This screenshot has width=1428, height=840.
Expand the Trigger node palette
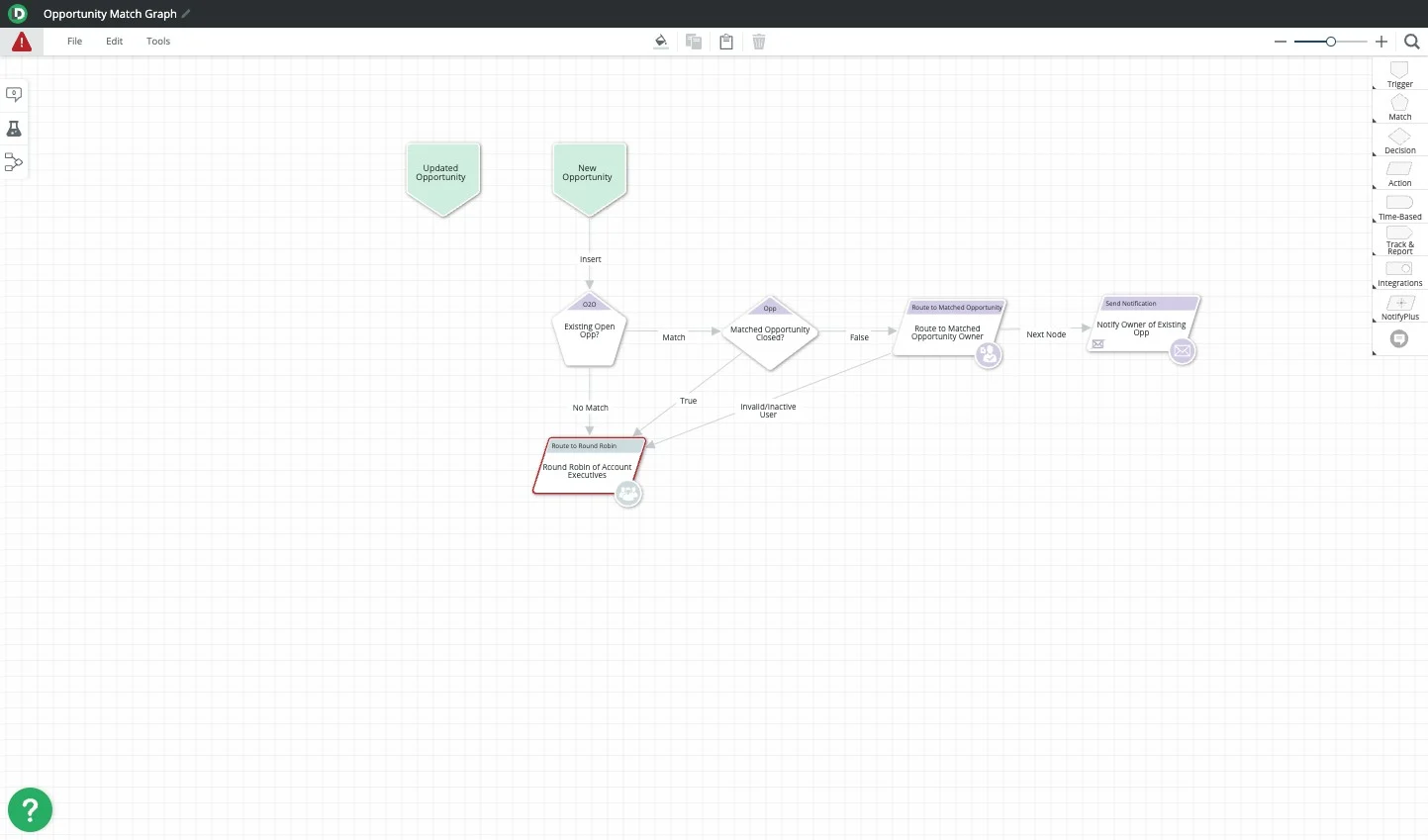point(1399,73)
